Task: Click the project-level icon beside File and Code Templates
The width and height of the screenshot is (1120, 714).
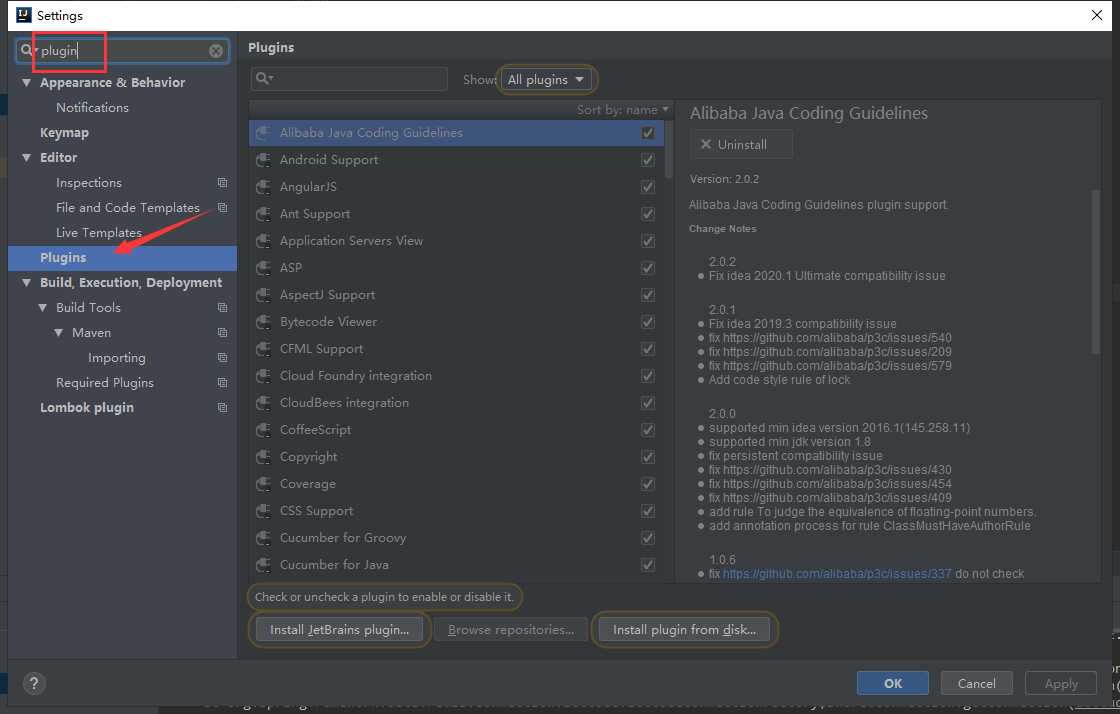Action: pos(222,208)
